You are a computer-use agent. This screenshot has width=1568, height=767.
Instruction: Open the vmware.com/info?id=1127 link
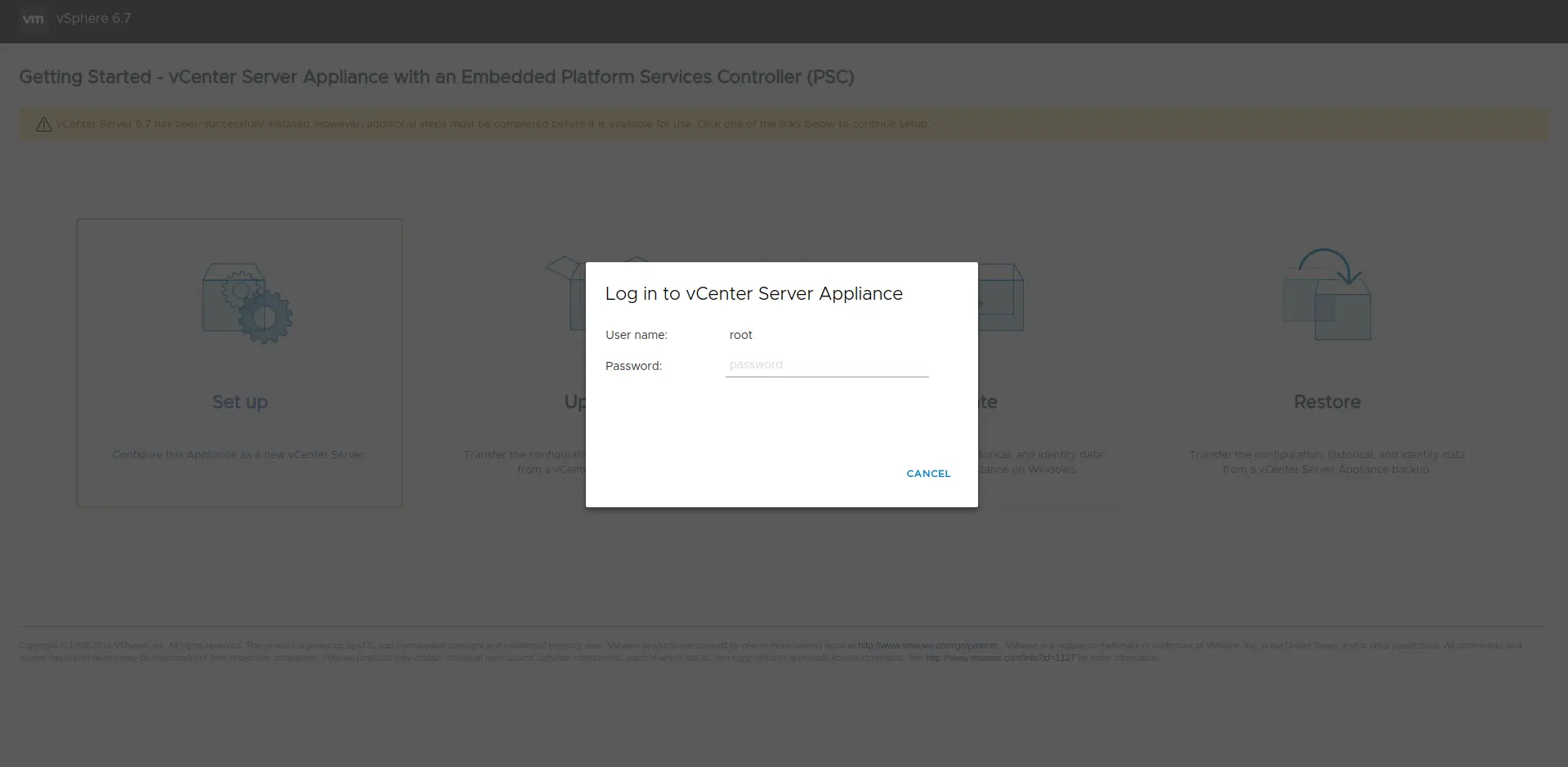pos(1000,658)
